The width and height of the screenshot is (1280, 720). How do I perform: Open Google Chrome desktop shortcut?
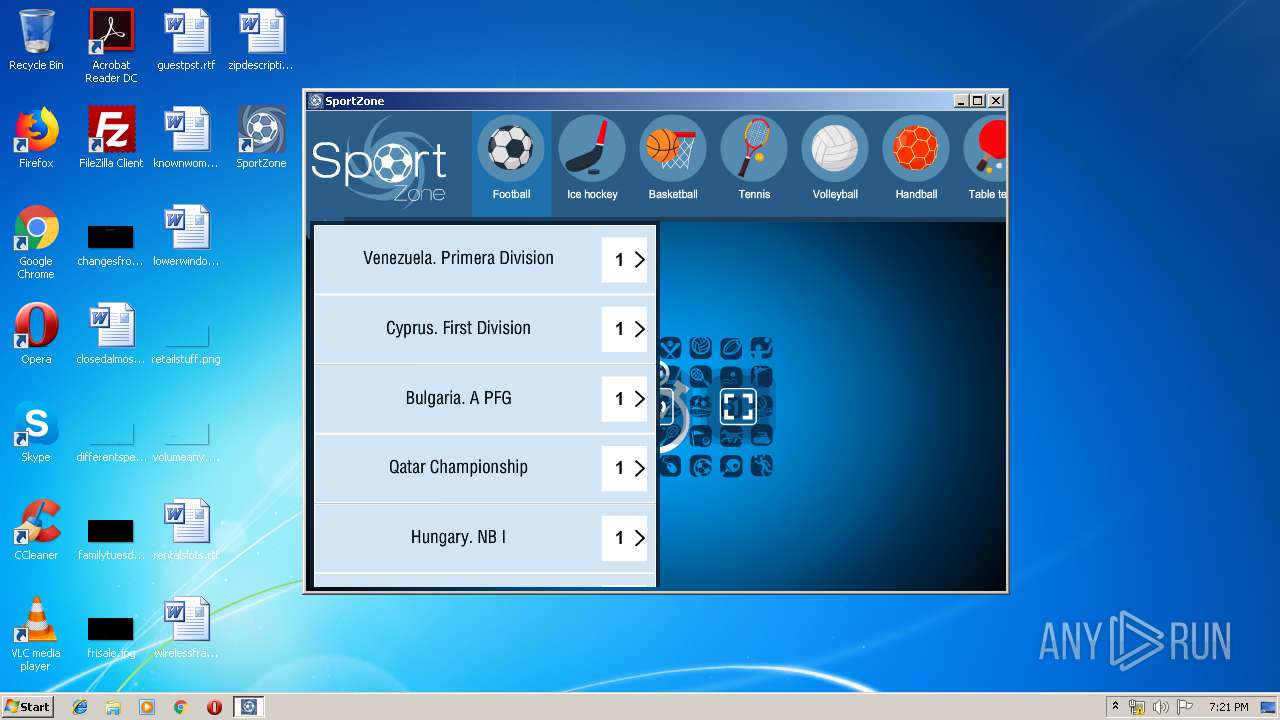point(36,242)
